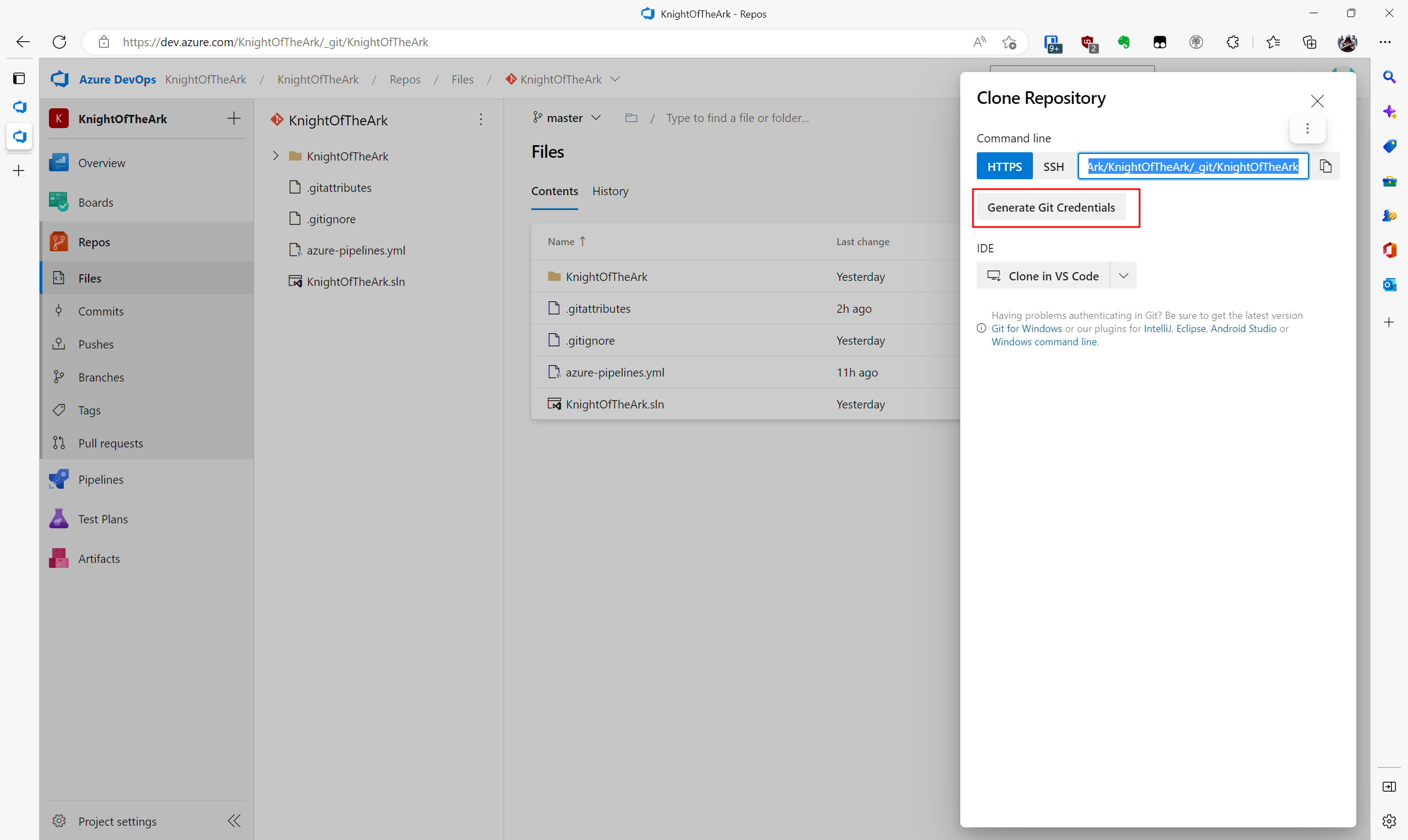This screenshot has width=1408, height=840.
Task: Open the more options ellipsis in clone panel
Action: [1307, 129]
